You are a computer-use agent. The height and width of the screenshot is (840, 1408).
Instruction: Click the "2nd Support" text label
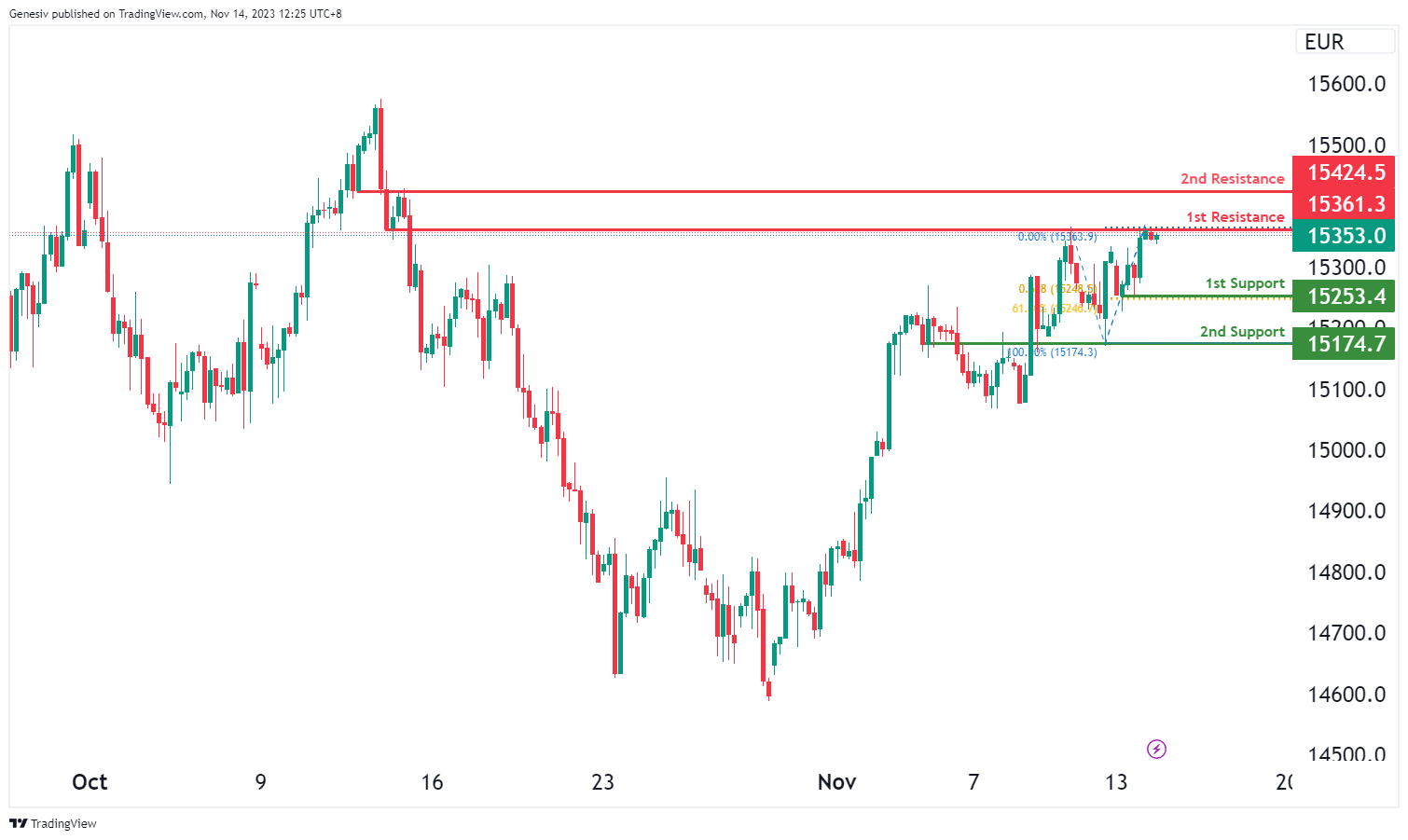coord(1242,332)
